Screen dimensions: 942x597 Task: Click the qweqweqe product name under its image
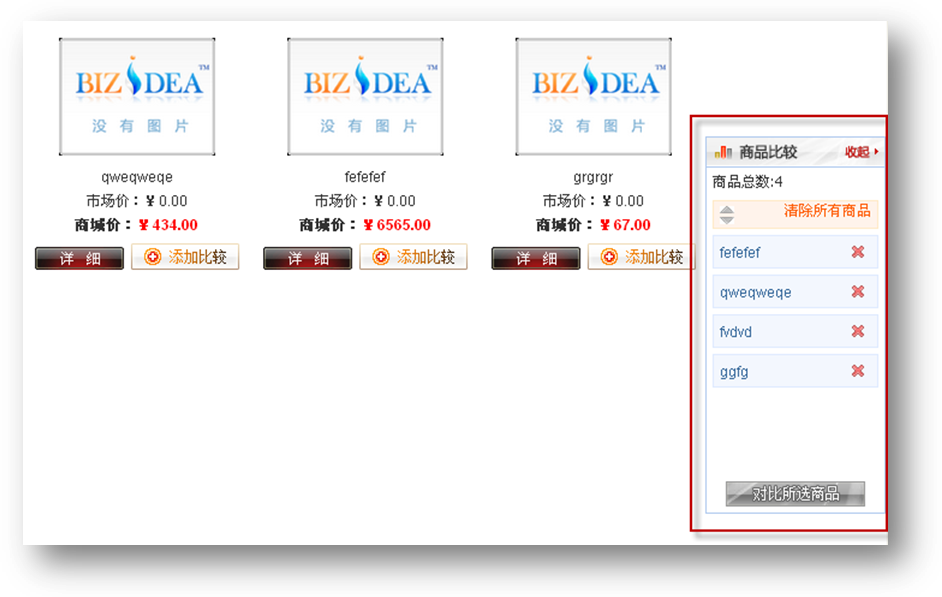[x=137, y=177]
